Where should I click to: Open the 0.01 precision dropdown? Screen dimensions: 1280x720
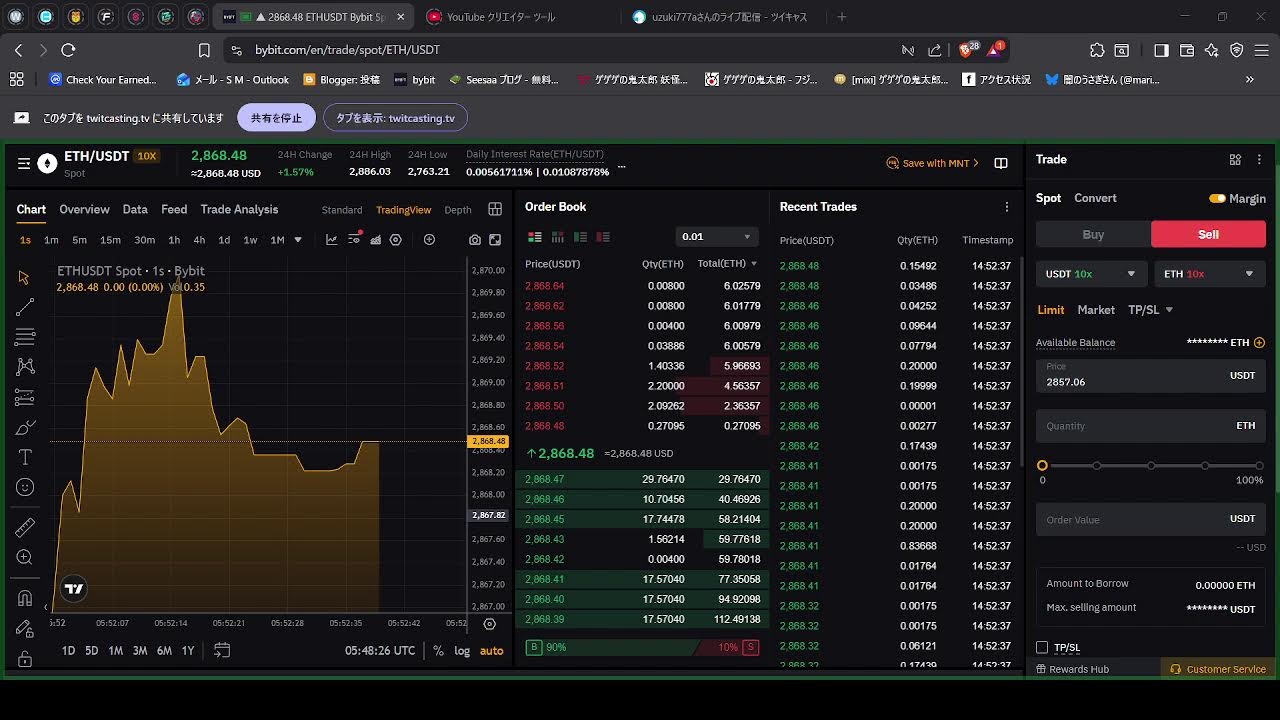coord(716,236)
